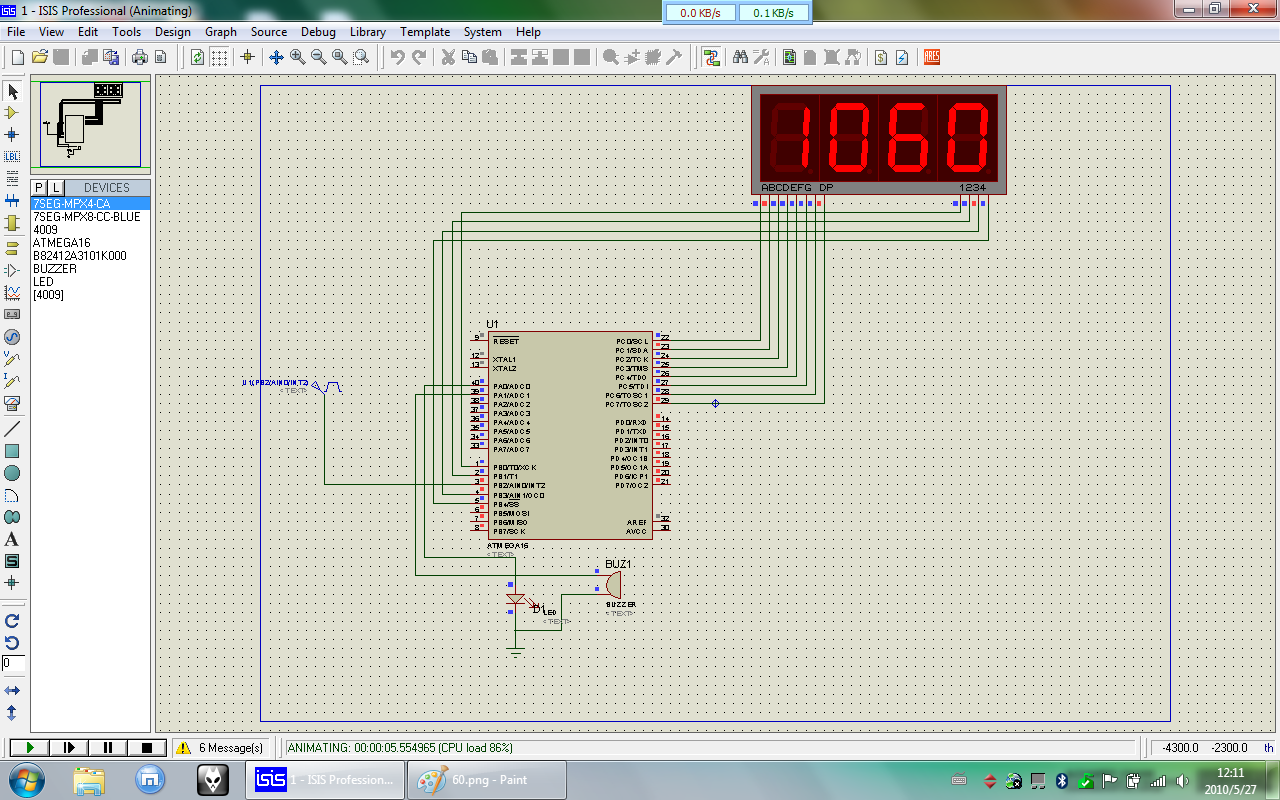Viewport: 1280px width, 800px height.
Task: Click the X-Mirror horizontal flip icon
Action: pos(12,690)
